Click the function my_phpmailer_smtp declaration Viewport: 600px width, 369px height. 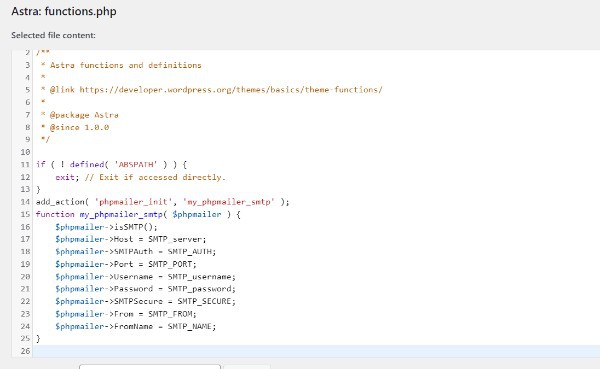pyautogui.click(x=138, y=214)
